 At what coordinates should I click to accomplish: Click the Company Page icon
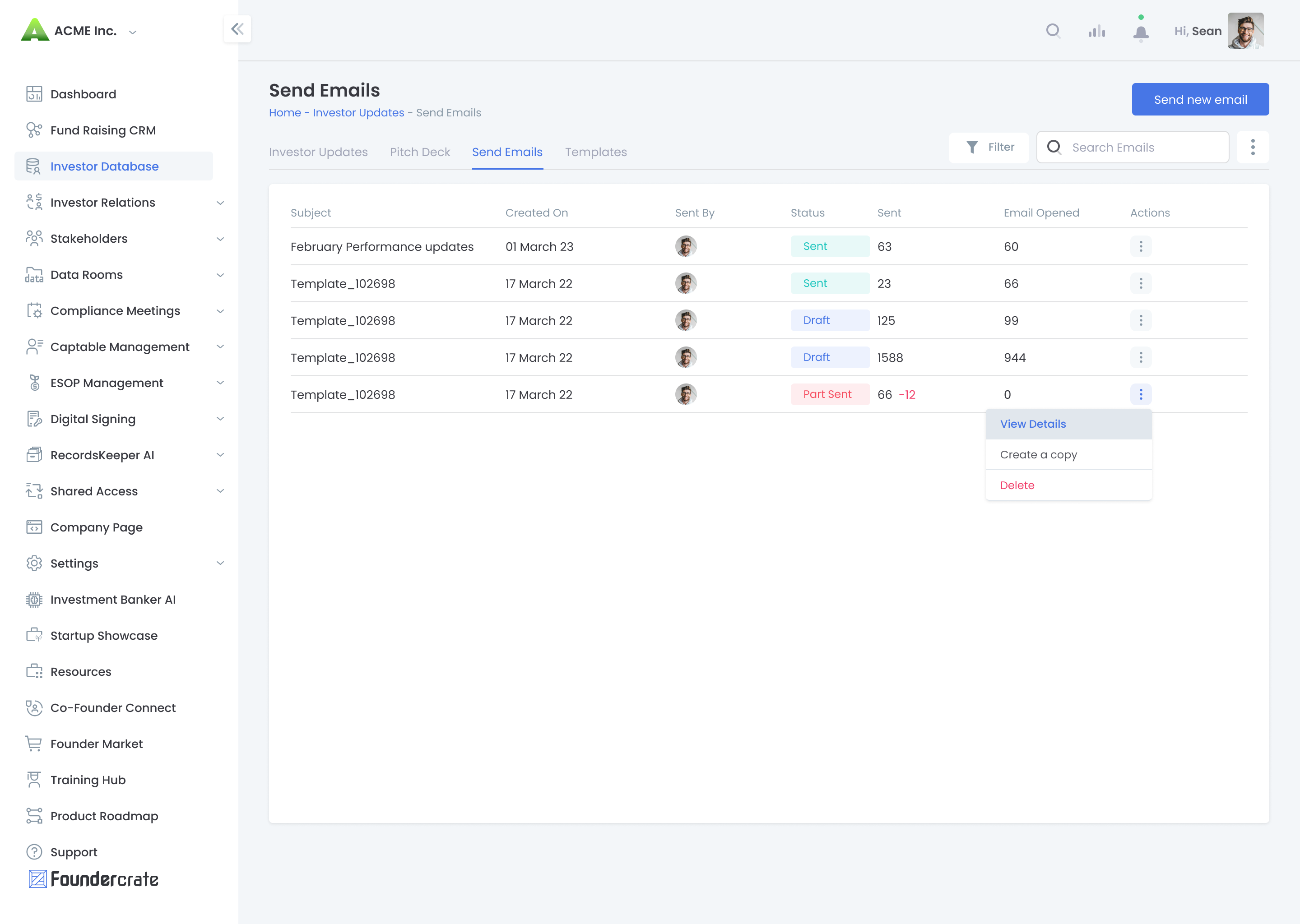[34, 527]
